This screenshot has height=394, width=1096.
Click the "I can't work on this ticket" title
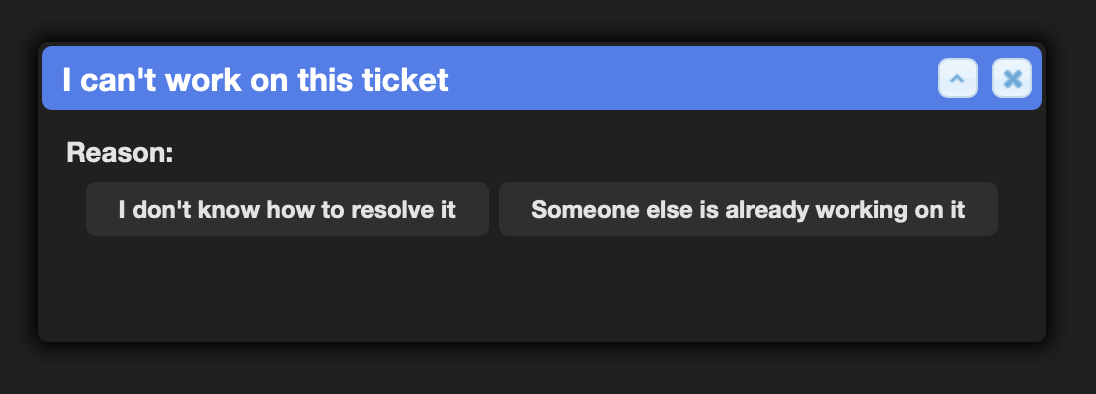coord(255,80)
